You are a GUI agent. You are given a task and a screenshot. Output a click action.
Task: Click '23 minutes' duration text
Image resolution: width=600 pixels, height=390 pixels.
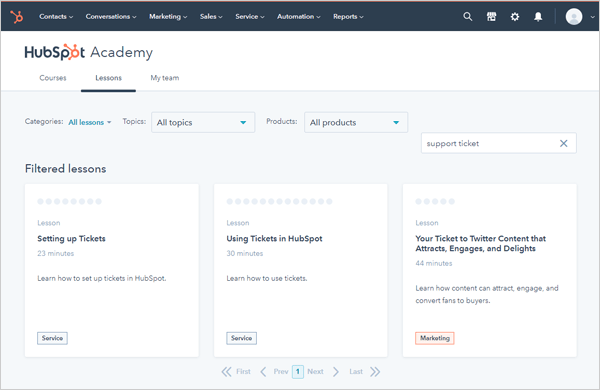click(55, 253)
